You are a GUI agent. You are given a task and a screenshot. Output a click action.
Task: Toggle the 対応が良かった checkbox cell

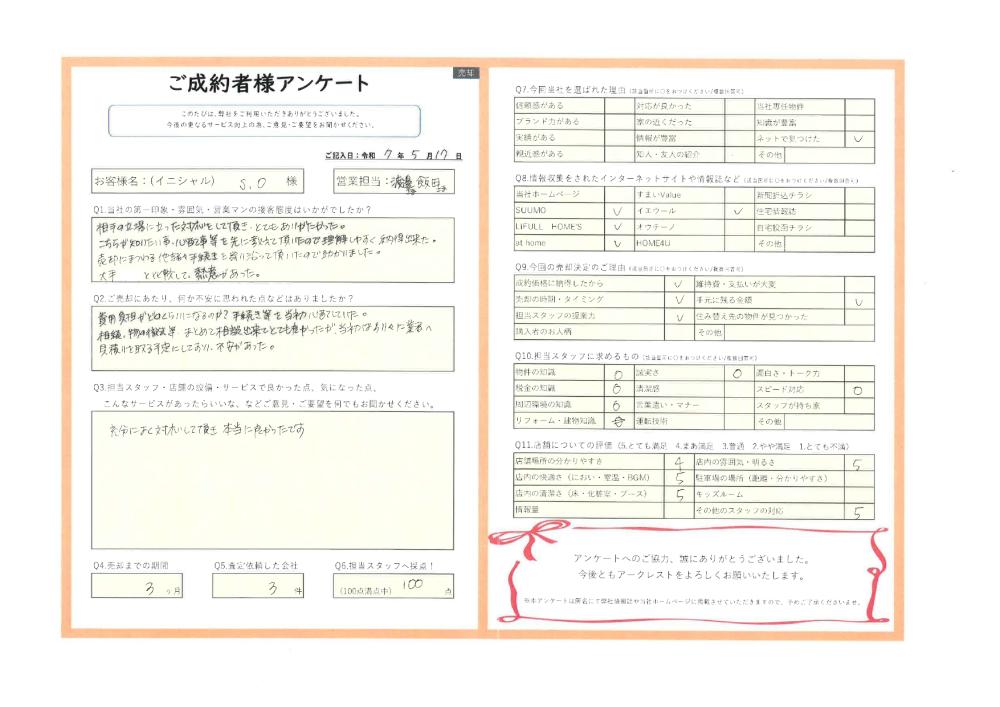tap(739, 106)
